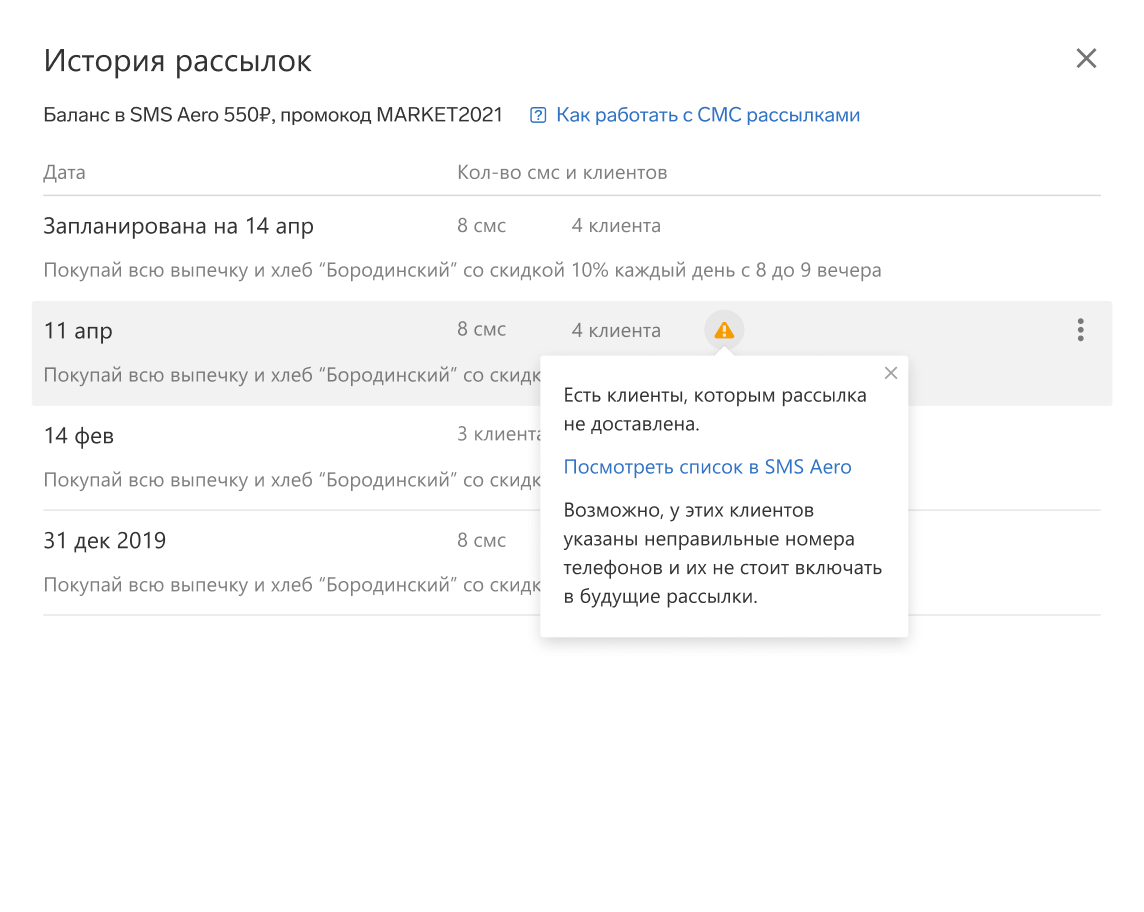This screenshot has width=1144, height=912.
Task: Select the 11 апр mailing row
Action: (x=572, y=353)
